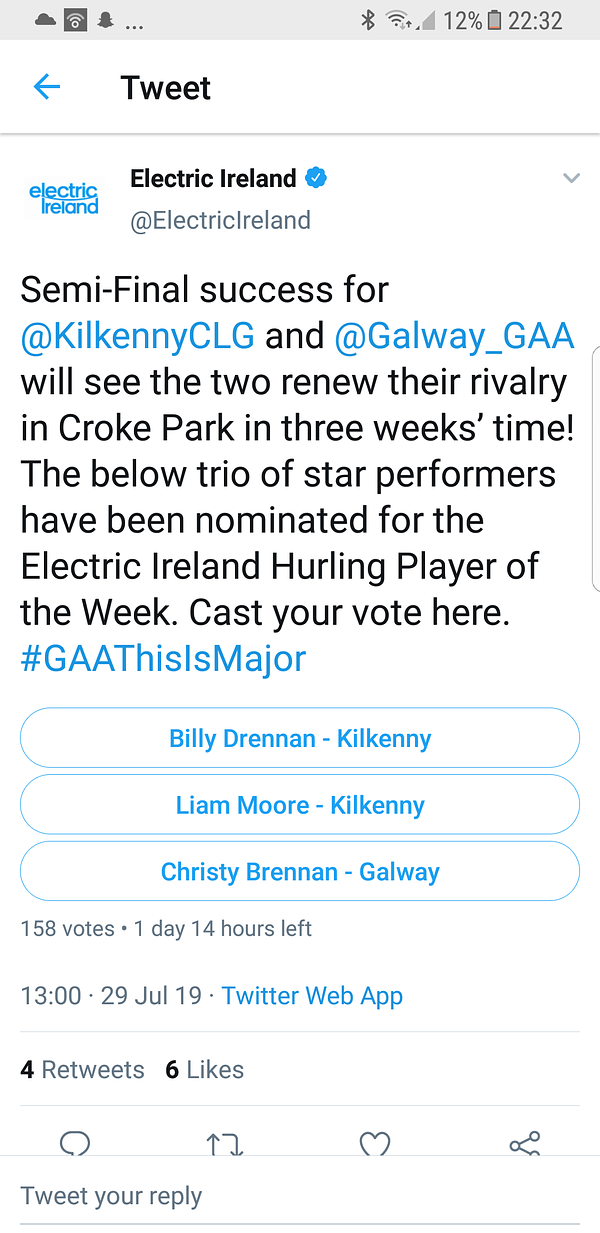Open Electric Ireland profile logo
The height and width of the screenshot is (1233, 600).
[x=64, y=198]
